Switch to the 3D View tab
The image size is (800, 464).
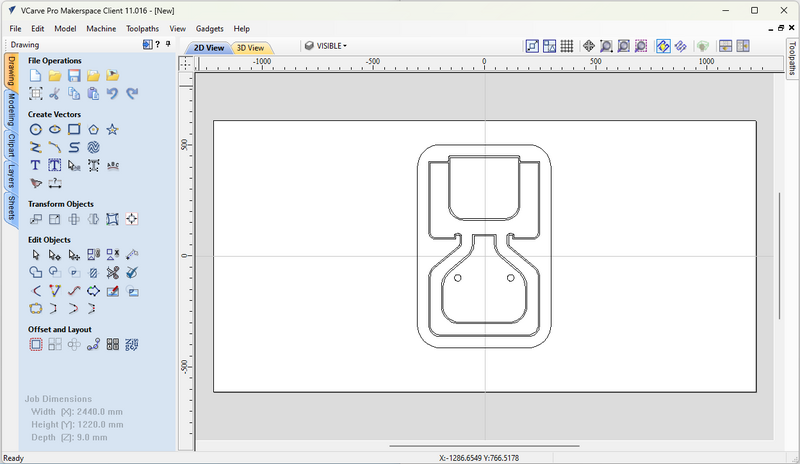(x=250, y=47)
